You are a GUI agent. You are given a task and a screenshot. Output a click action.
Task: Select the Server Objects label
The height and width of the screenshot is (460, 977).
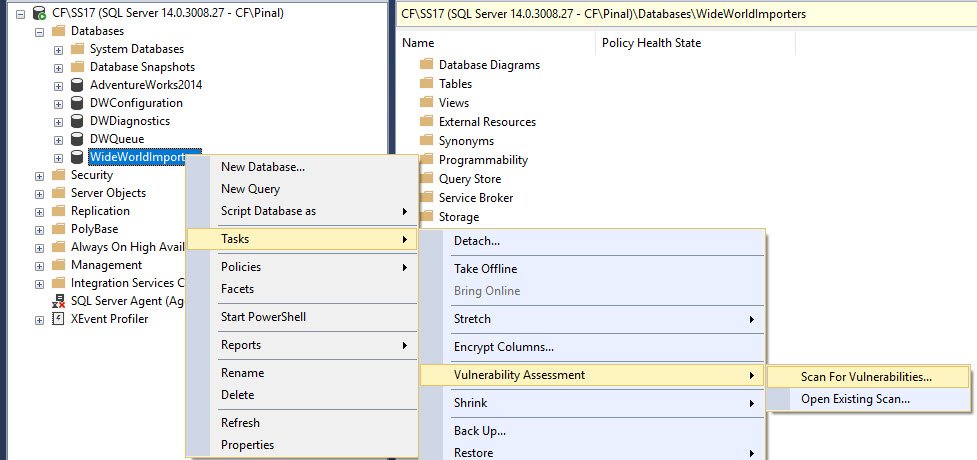click(108, 193)
